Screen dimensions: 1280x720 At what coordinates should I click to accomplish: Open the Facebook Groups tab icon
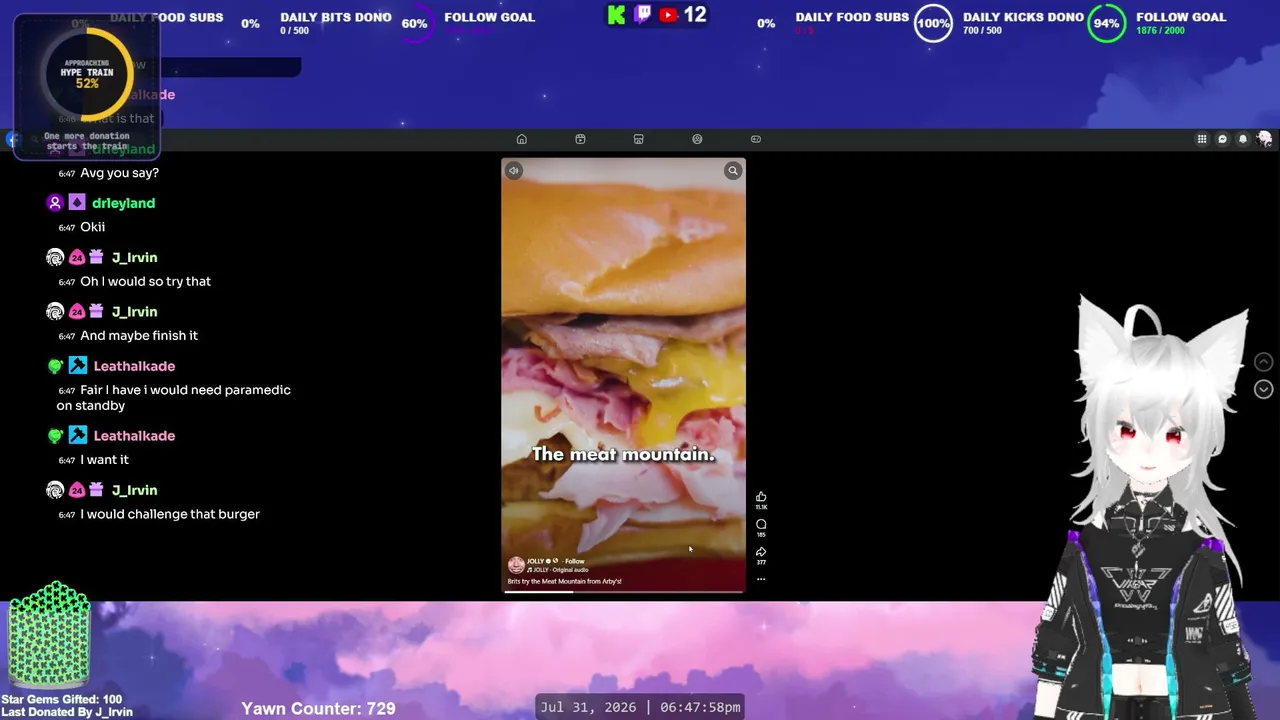tap(697, 139)
